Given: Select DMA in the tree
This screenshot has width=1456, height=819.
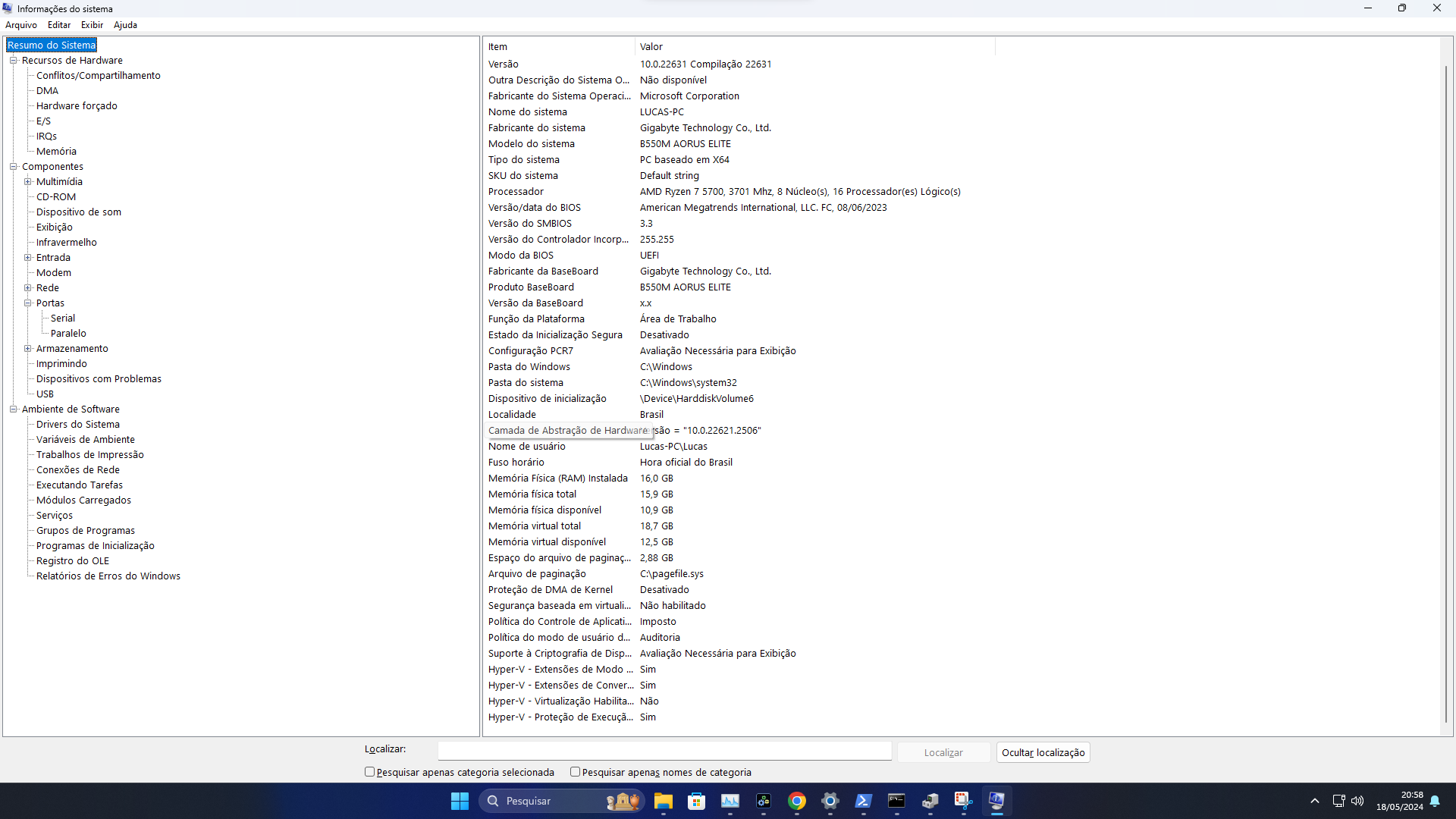Looking at the screenshot, I should [x=47, y=91].
